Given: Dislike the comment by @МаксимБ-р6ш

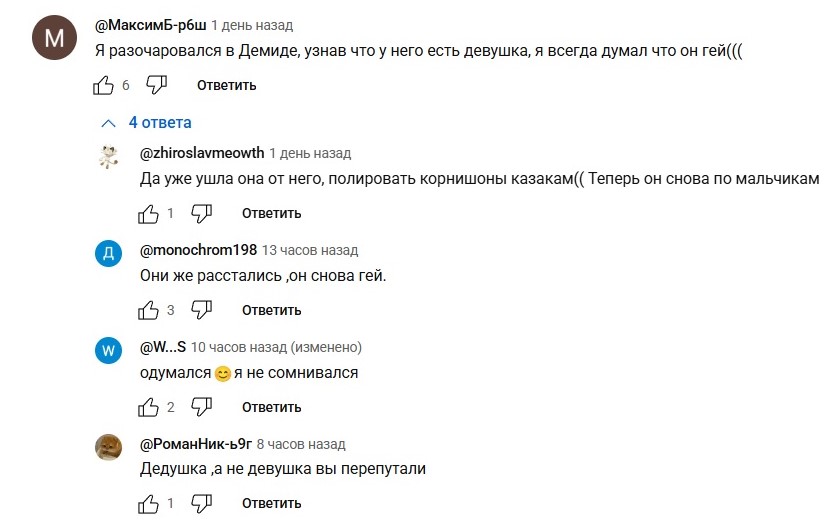Looking at the screenshot, I should click(156, 85).
